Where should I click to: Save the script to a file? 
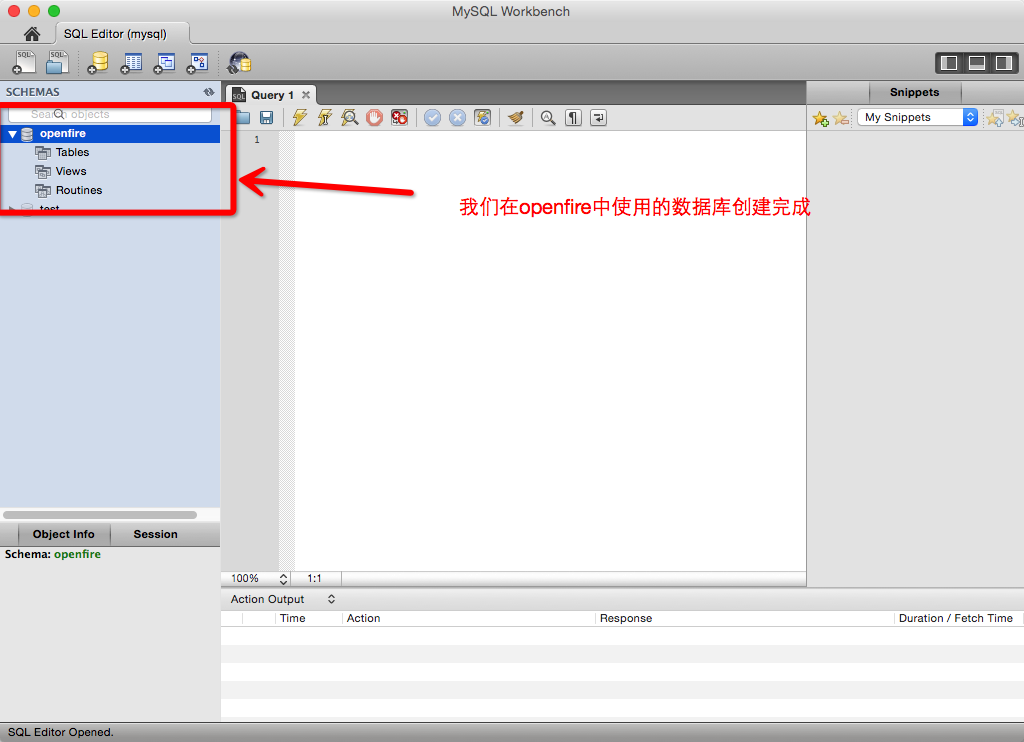click(266, 118)
